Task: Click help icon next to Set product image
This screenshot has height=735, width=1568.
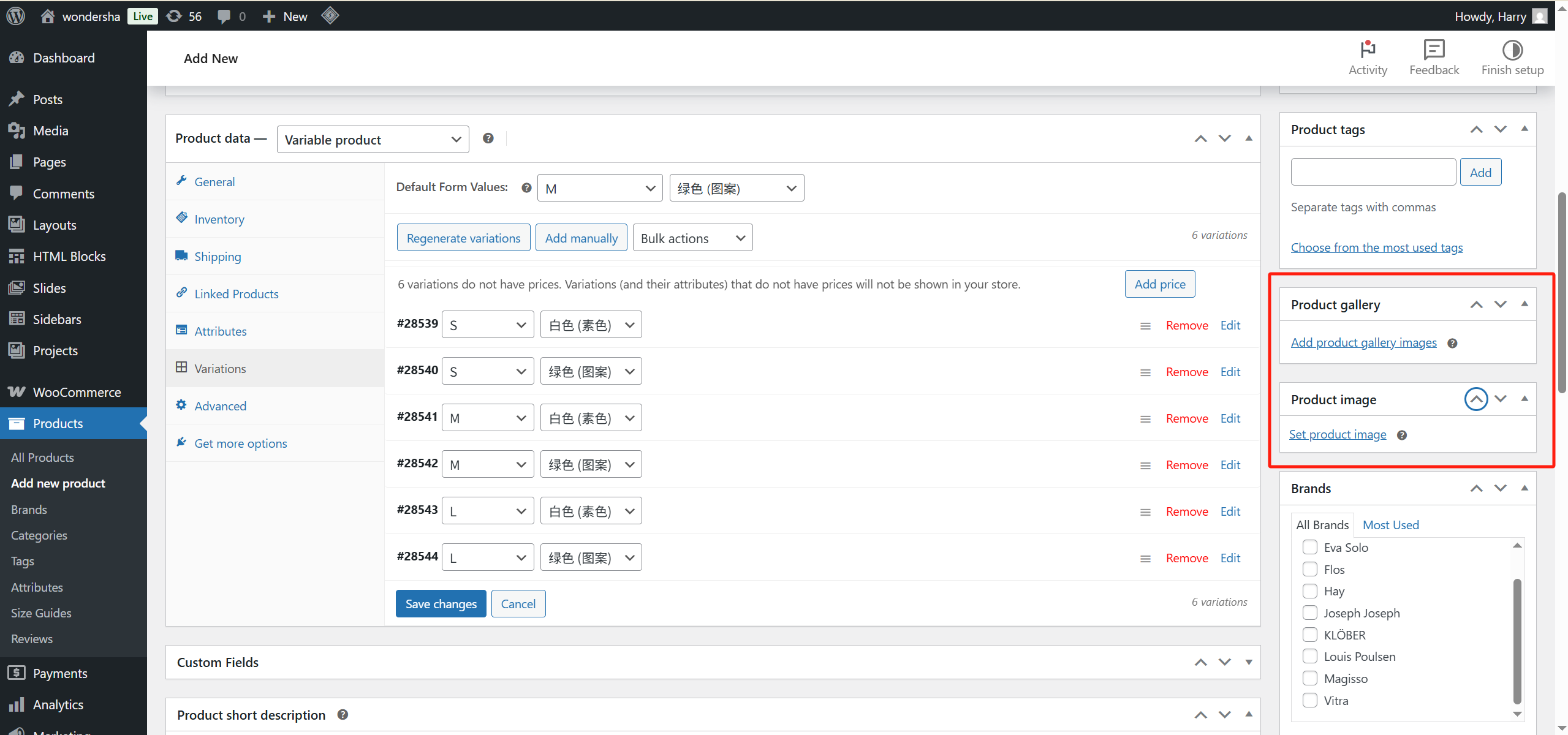Action: 1401,435
